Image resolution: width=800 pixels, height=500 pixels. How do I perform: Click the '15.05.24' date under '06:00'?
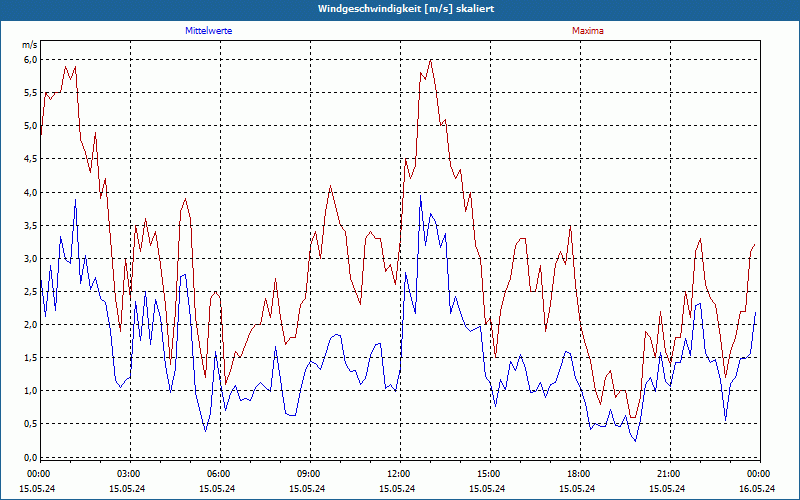point(217,489)
